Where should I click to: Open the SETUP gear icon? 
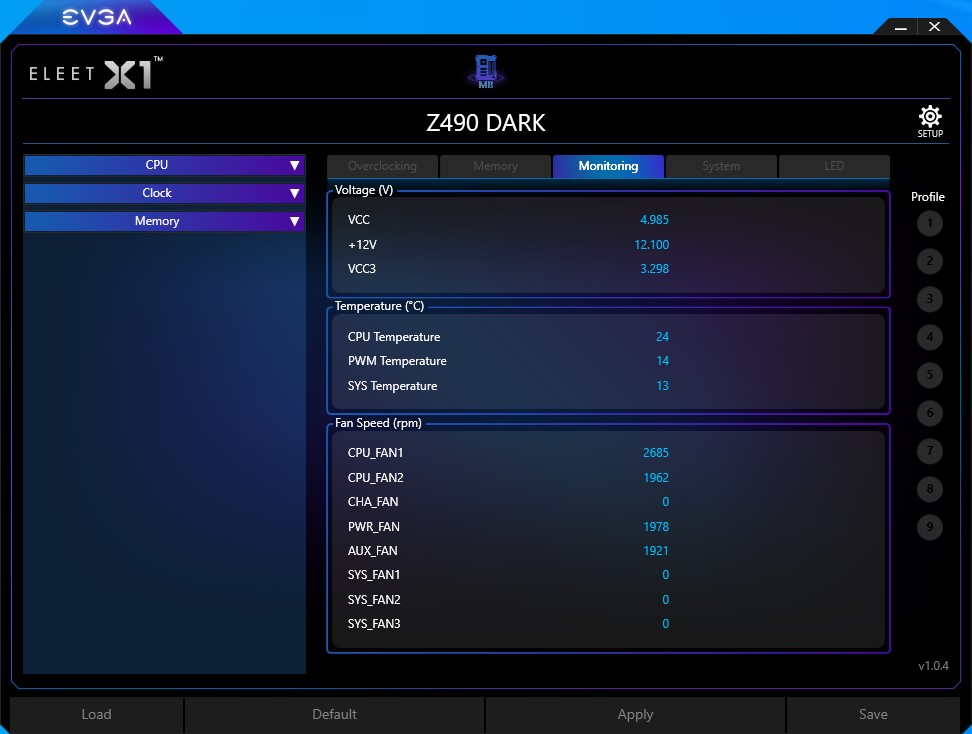[930, 122]
